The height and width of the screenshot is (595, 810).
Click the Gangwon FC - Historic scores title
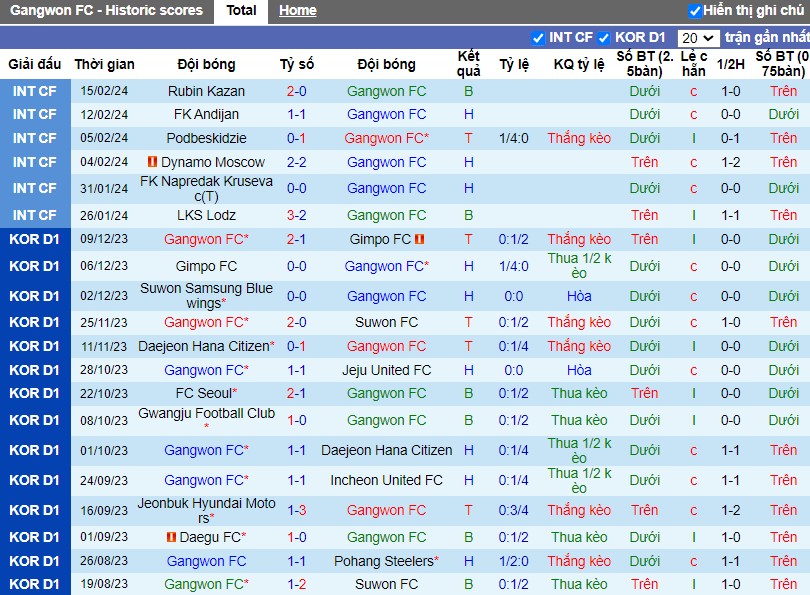click(106, 10)
